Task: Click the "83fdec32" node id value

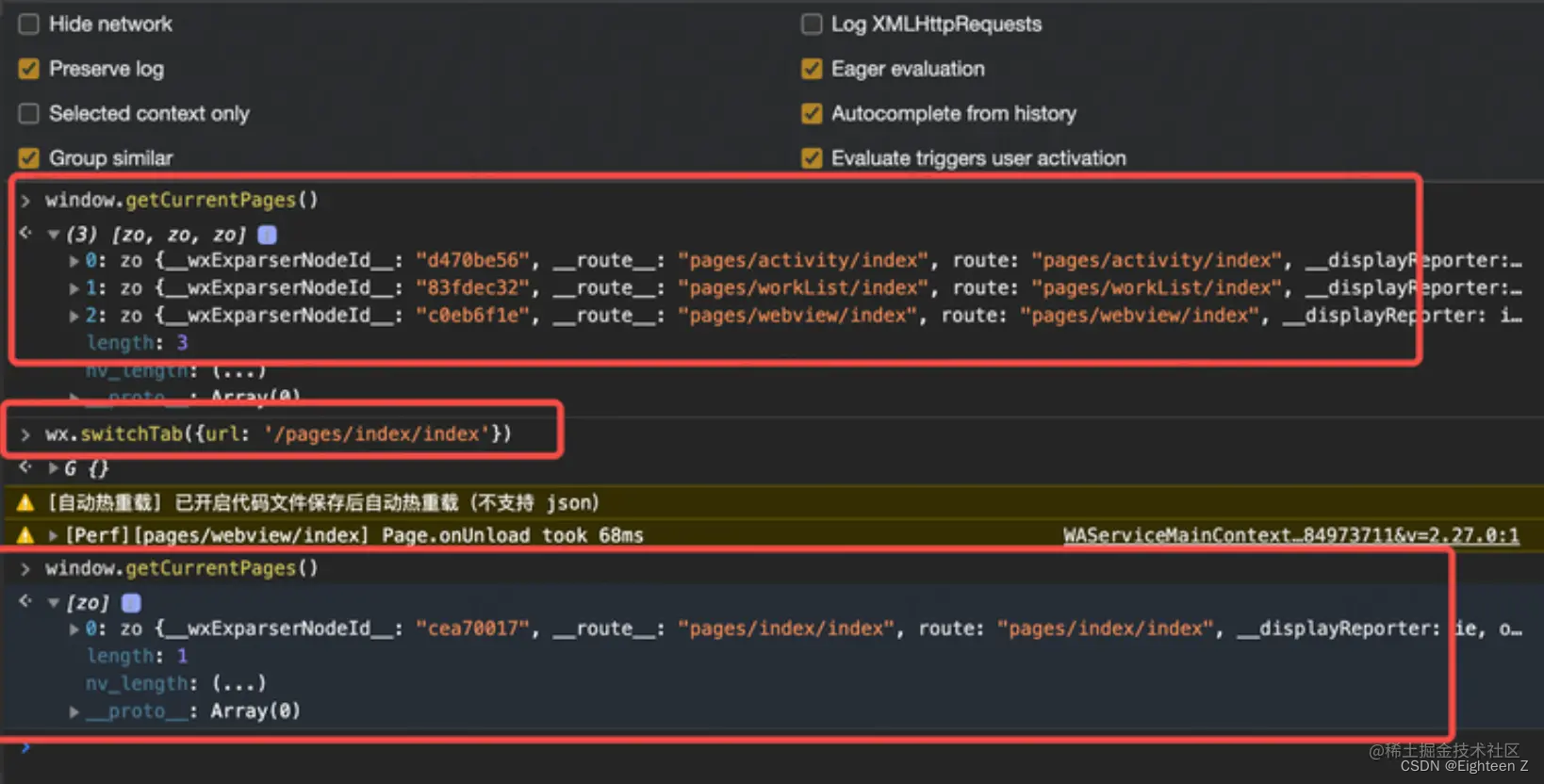Action: tap(473, 288)
